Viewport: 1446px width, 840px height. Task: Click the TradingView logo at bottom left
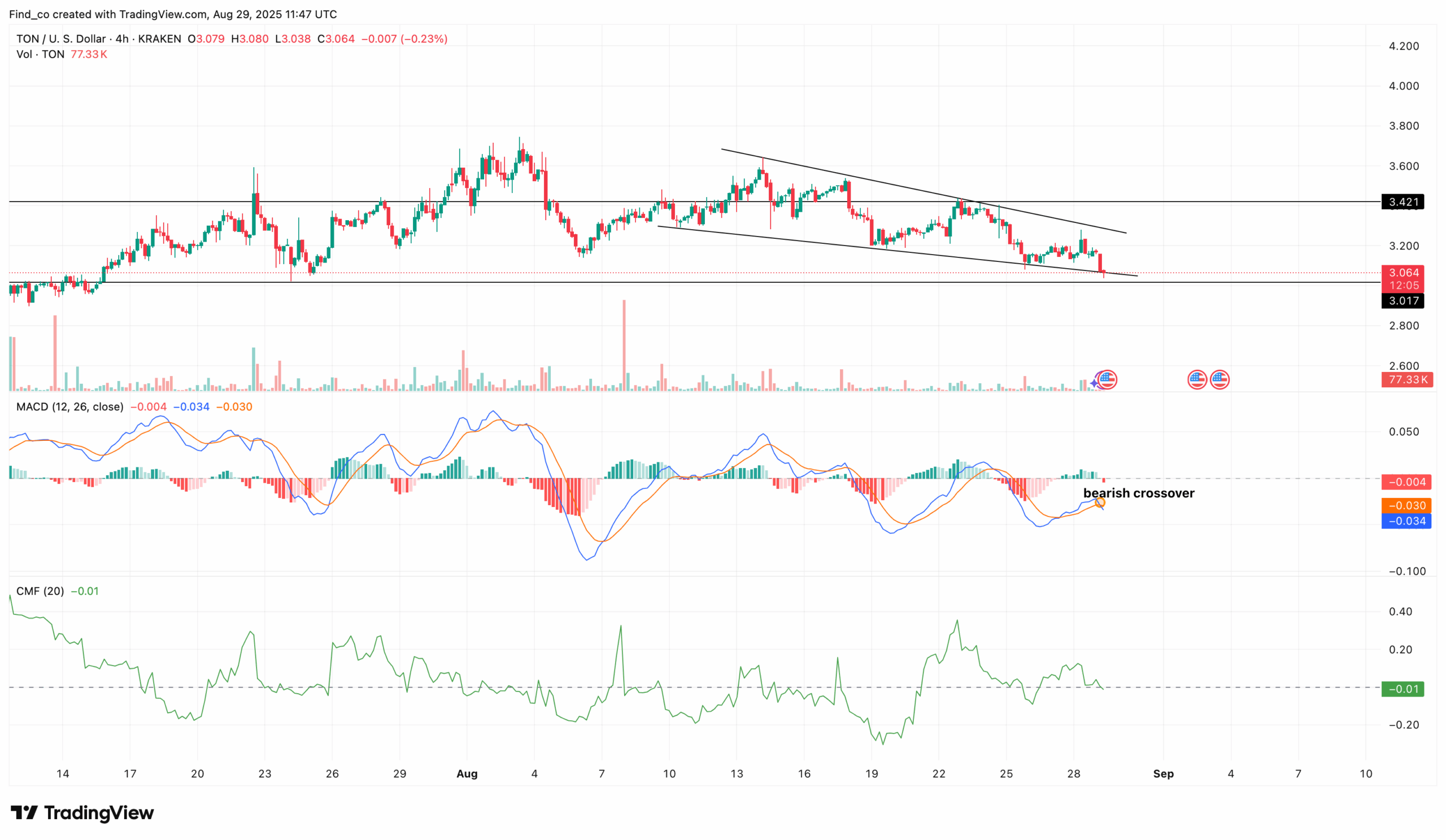(x=86, y=813)
